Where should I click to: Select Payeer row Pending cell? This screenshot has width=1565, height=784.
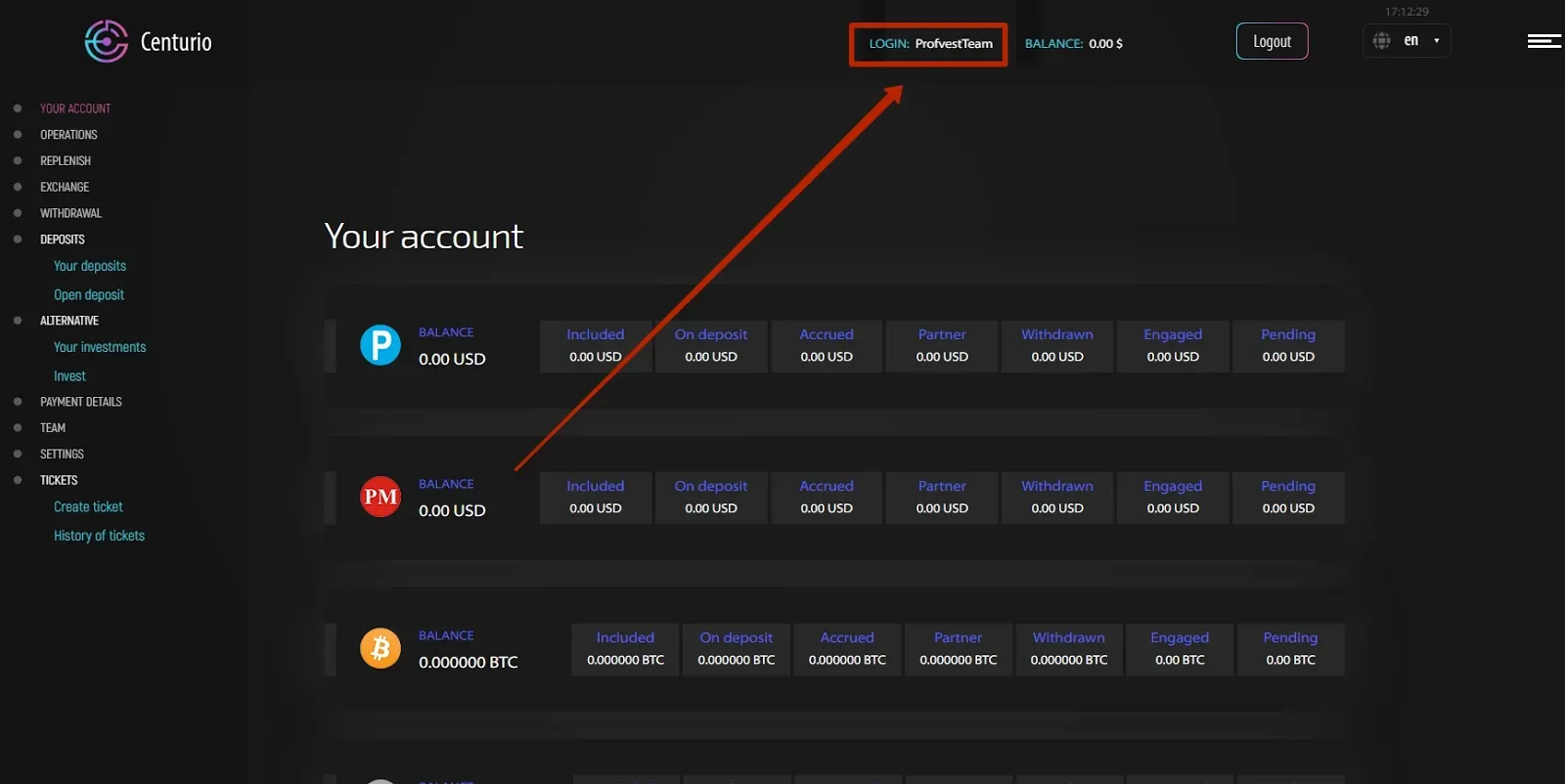(x=1288, y=346)
